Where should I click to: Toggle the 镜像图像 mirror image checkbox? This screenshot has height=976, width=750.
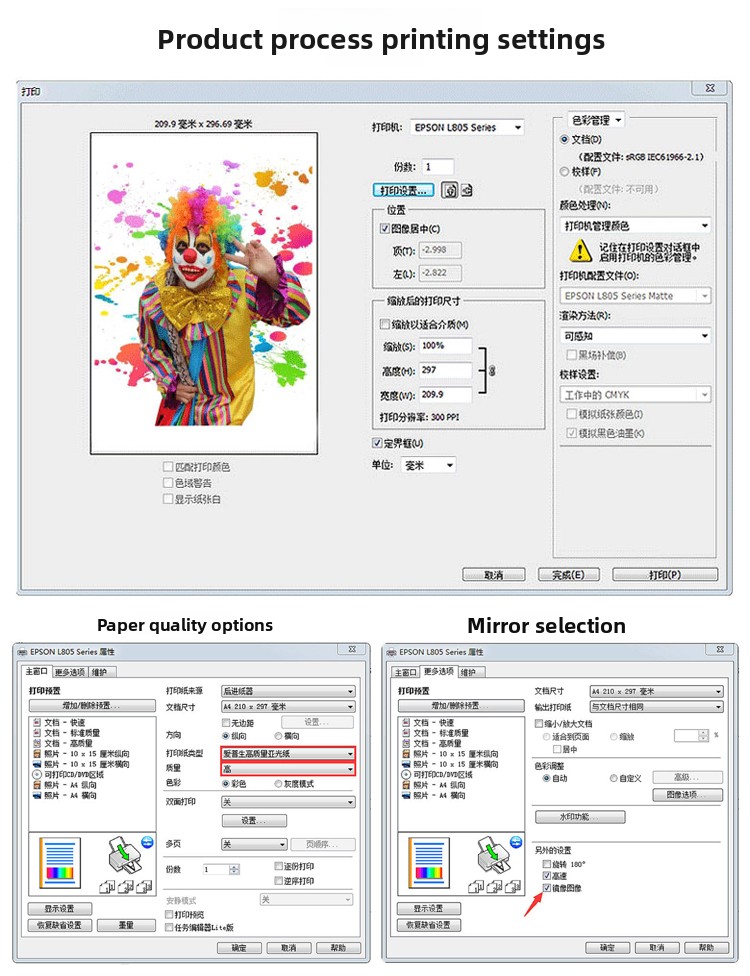[x=547, y=888]
